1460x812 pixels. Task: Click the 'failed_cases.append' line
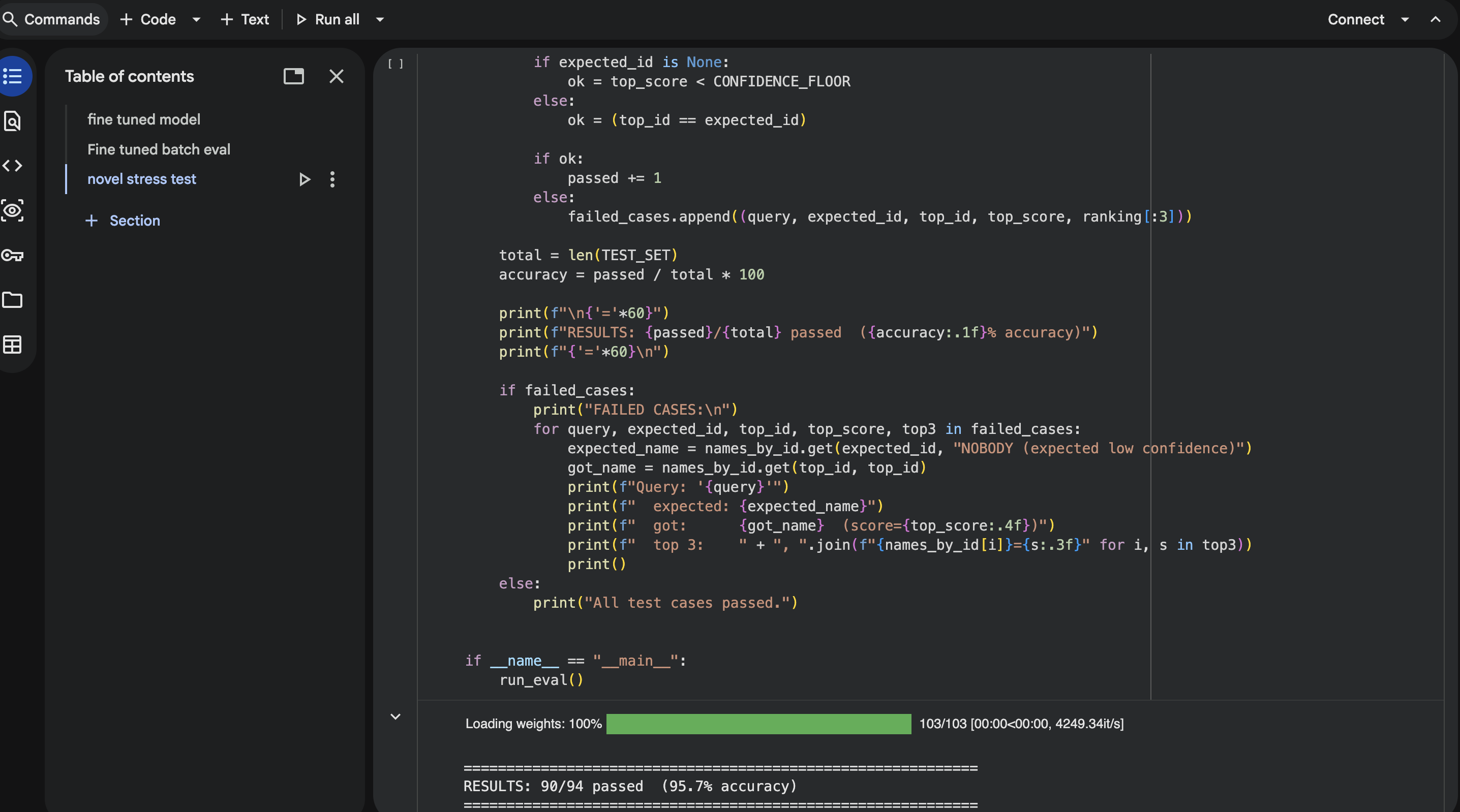[879, 216]
